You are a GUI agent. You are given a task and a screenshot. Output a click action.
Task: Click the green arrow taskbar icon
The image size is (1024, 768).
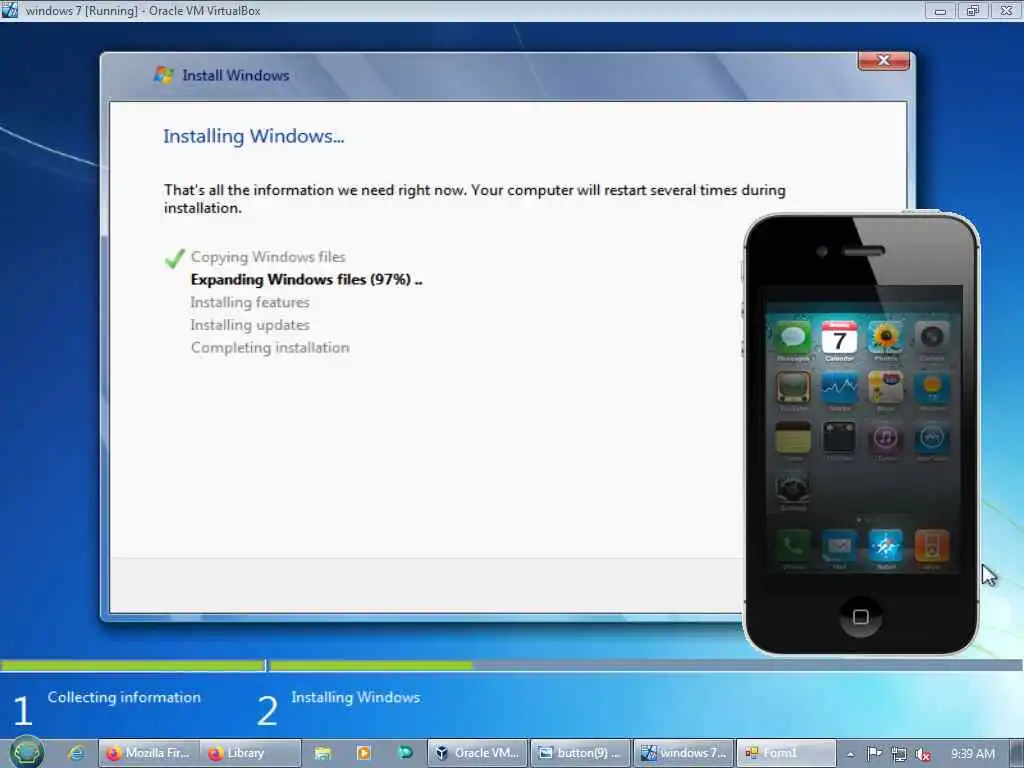pyautogui.click(x=406, y=752)
